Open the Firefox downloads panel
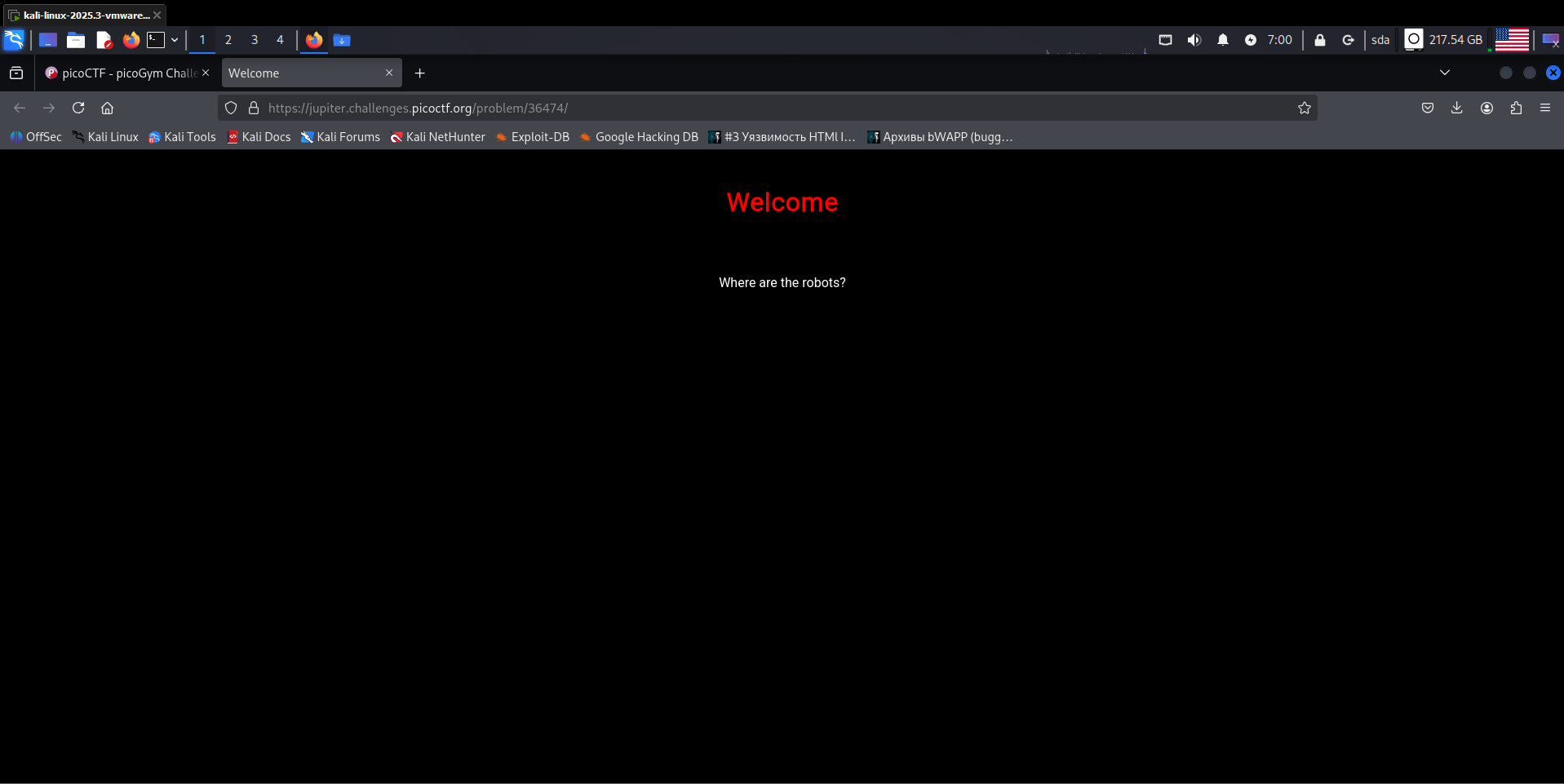The height and width of the screenshot is (784, 1564). tap(1456, 108)
